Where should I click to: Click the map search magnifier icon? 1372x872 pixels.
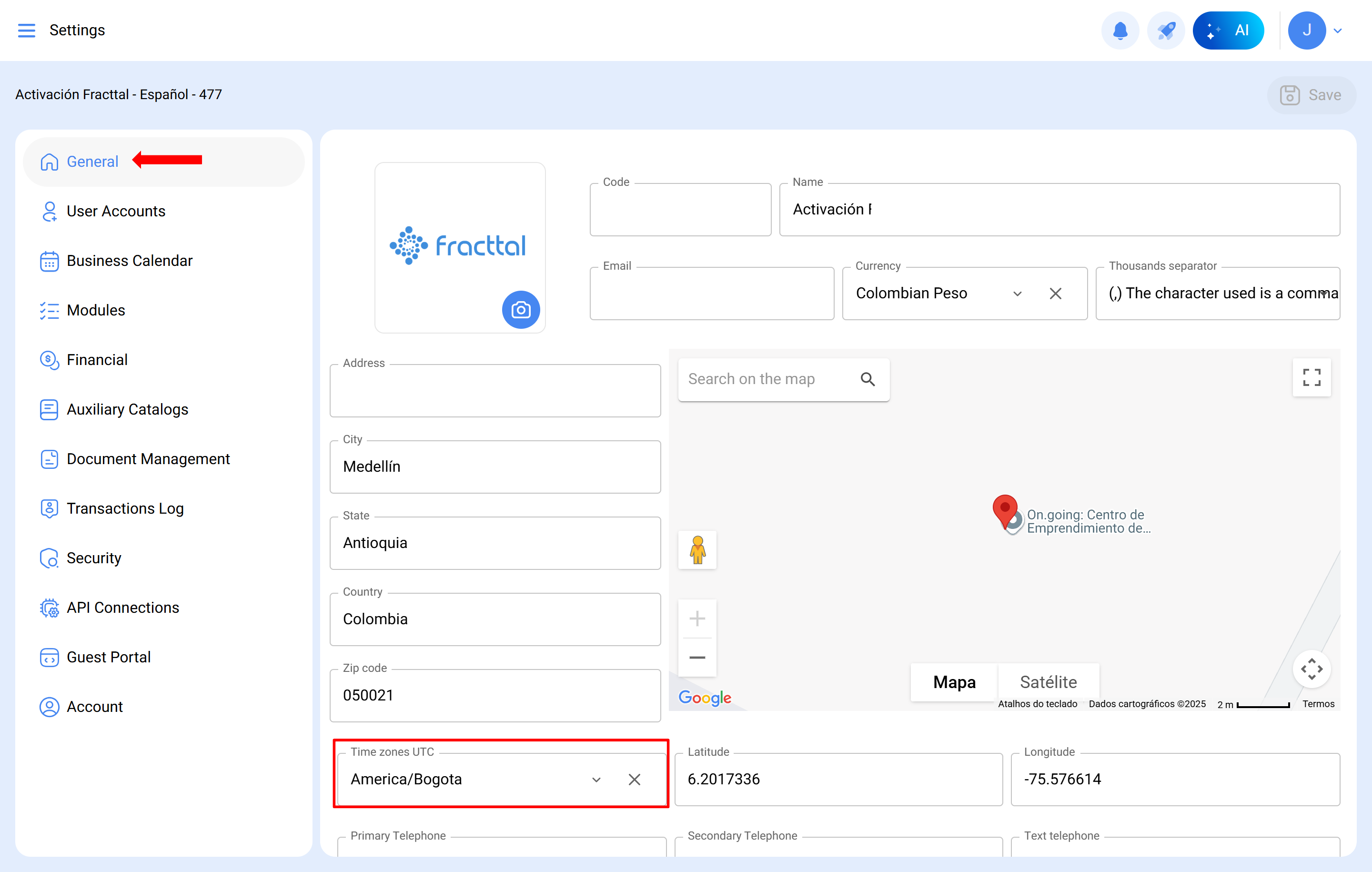[867, 379]
